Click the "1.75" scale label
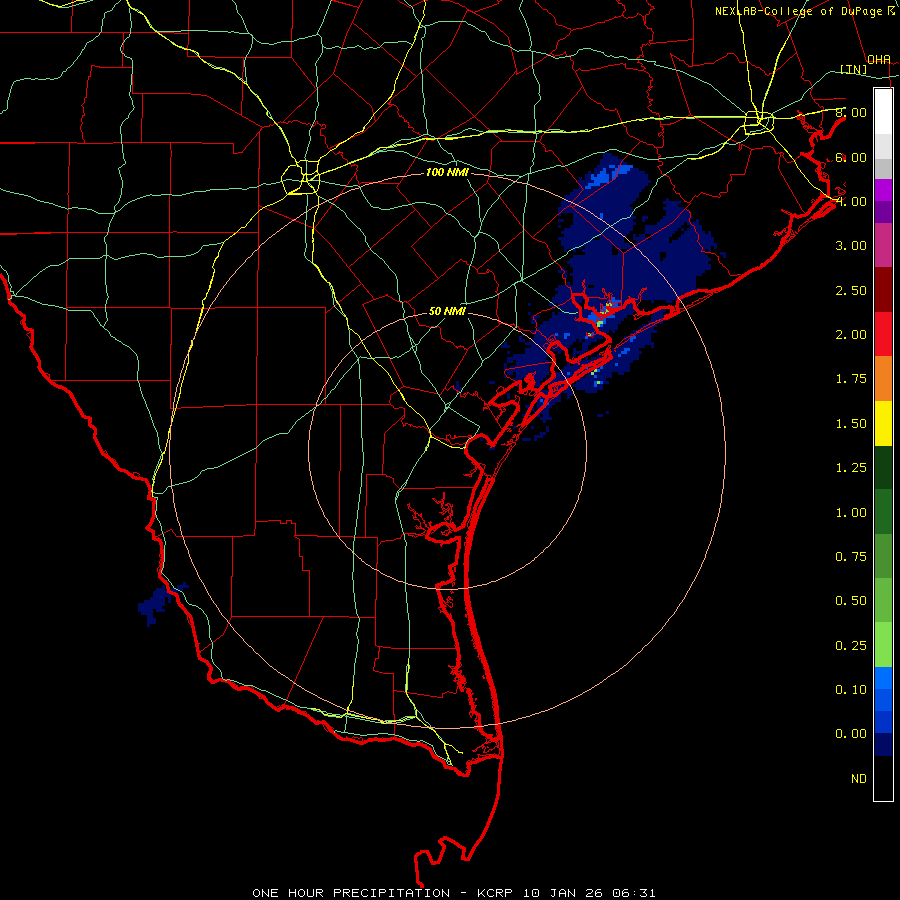 point(851,379)
